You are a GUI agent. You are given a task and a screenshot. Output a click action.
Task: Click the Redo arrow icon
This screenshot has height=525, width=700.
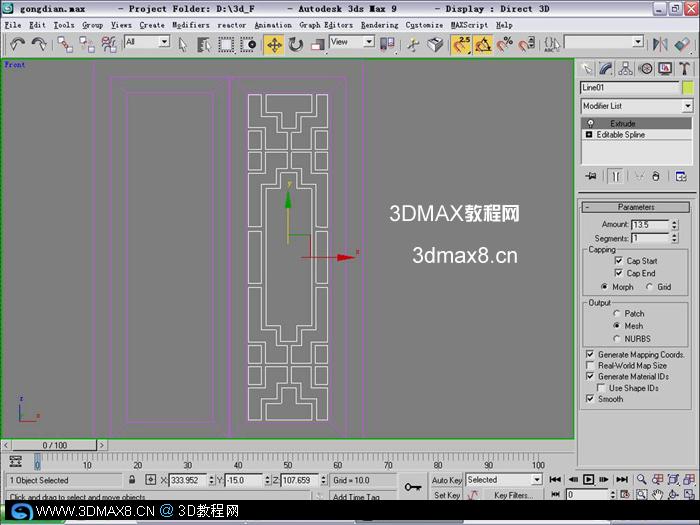(x=40, y=44)
